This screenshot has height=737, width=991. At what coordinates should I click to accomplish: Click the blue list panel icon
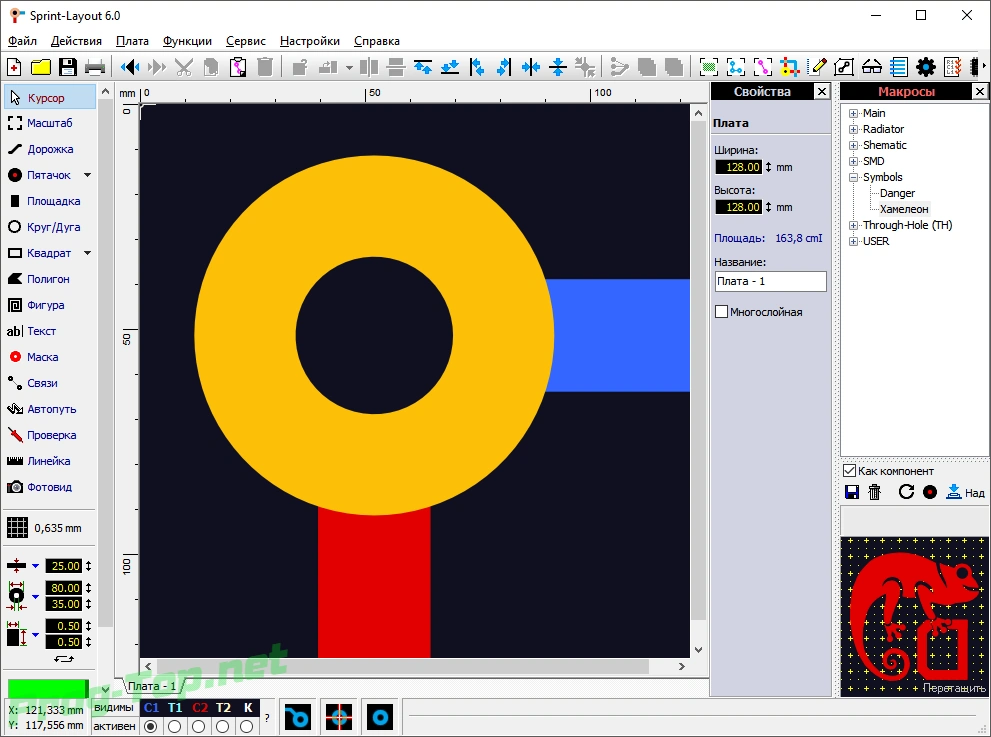coord(899,67)
